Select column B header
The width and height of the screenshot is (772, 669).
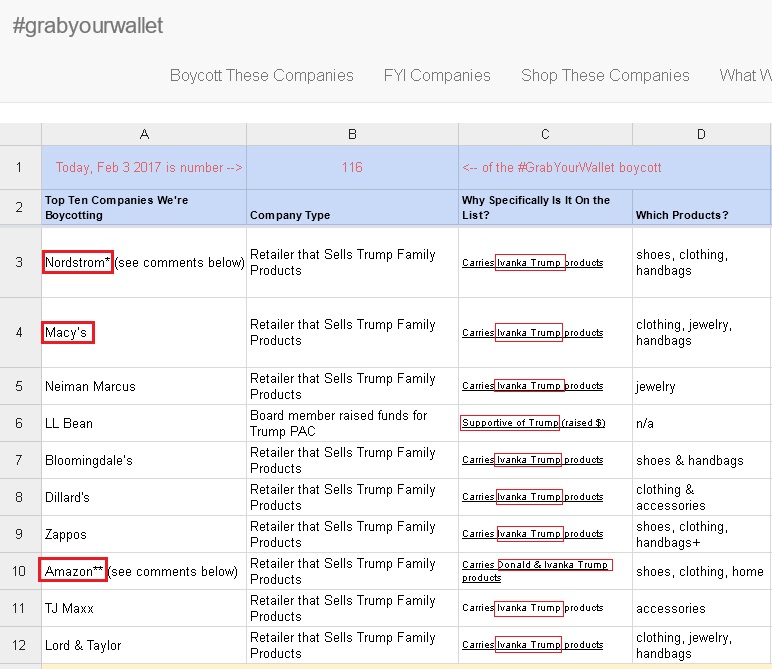[352, 134]
